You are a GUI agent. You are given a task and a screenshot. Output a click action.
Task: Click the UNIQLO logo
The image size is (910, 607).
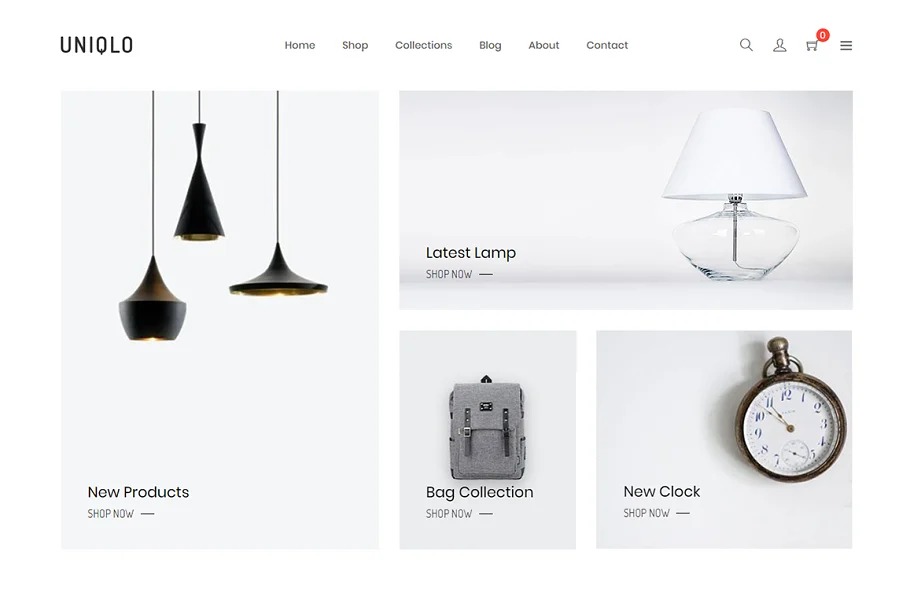point(96,45)
